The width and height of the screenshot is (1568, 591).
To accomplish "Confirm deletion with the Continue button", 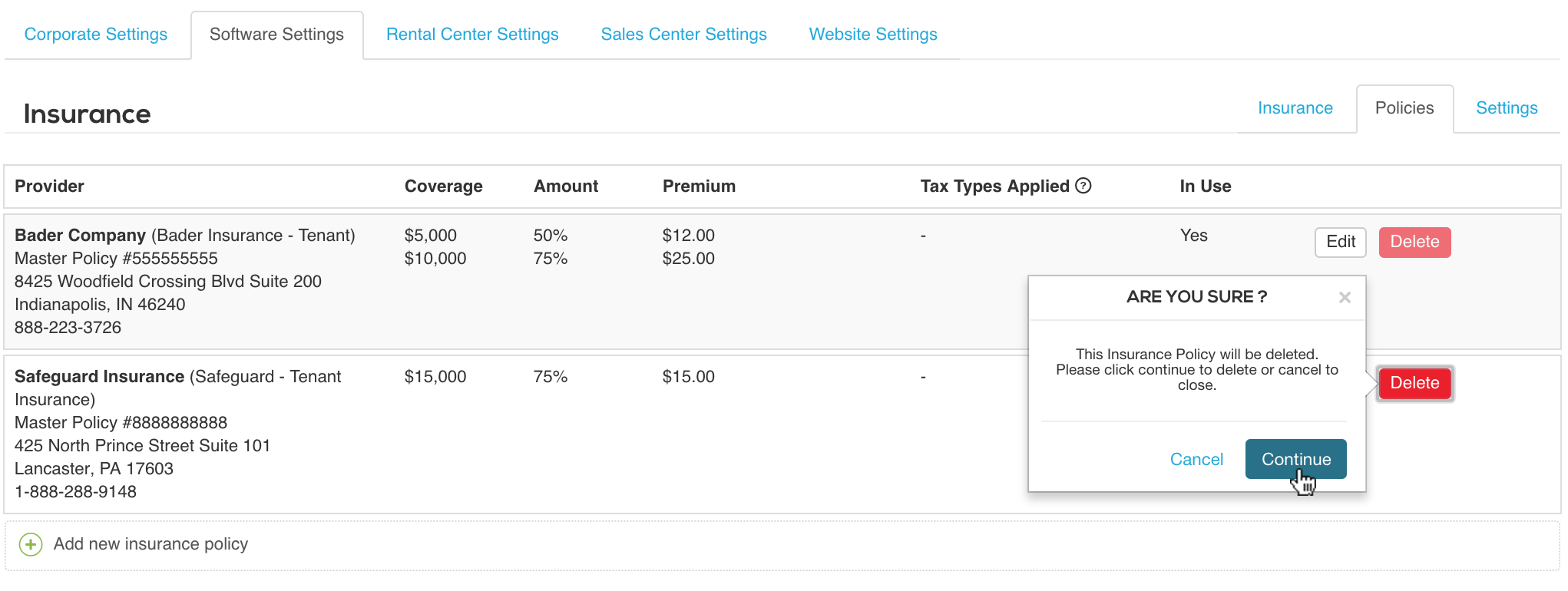I will [x=1295, y=459].
